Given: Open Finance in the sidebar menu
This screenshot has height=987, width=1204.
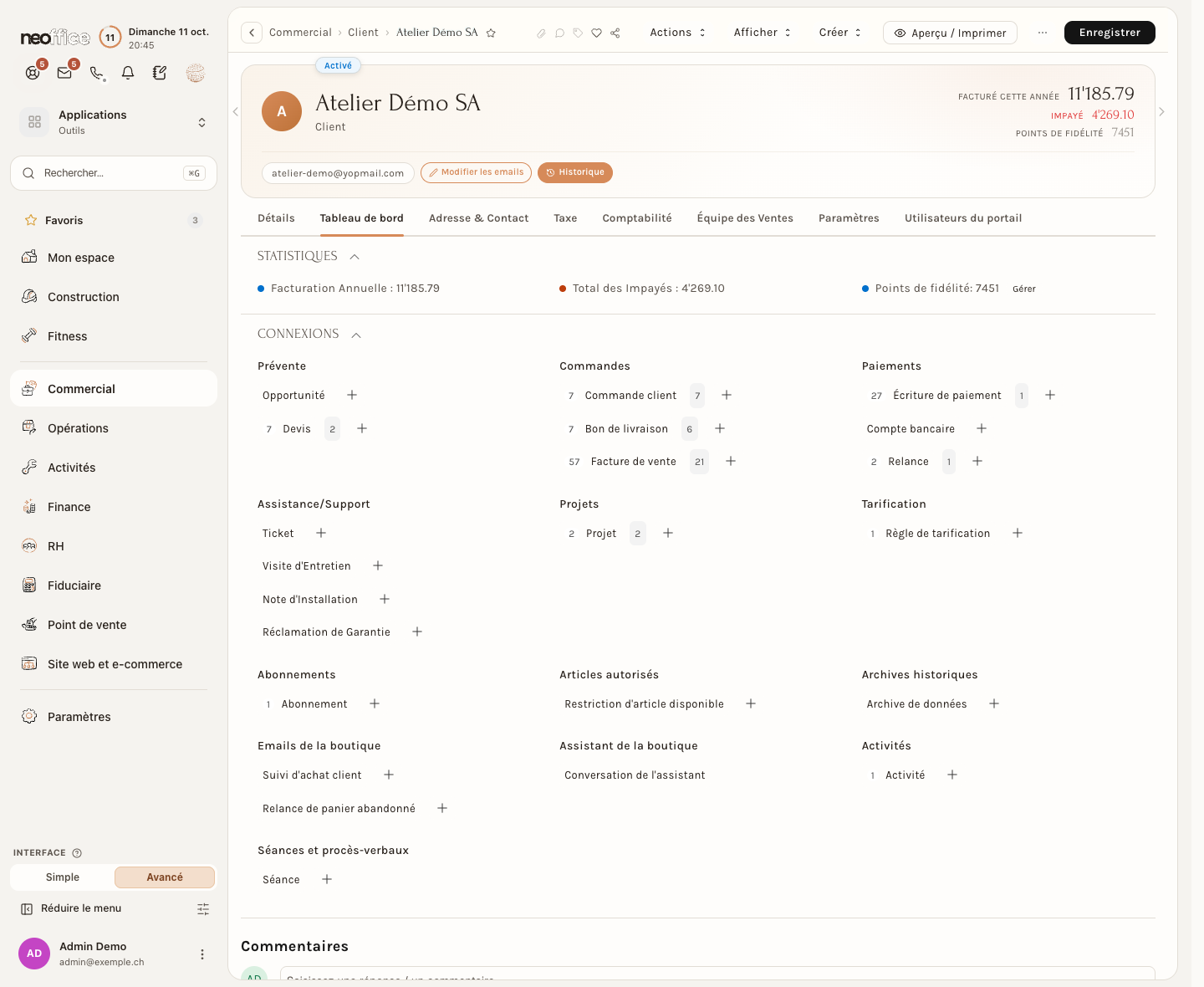Looking at the screenshot, I should 114,507.
